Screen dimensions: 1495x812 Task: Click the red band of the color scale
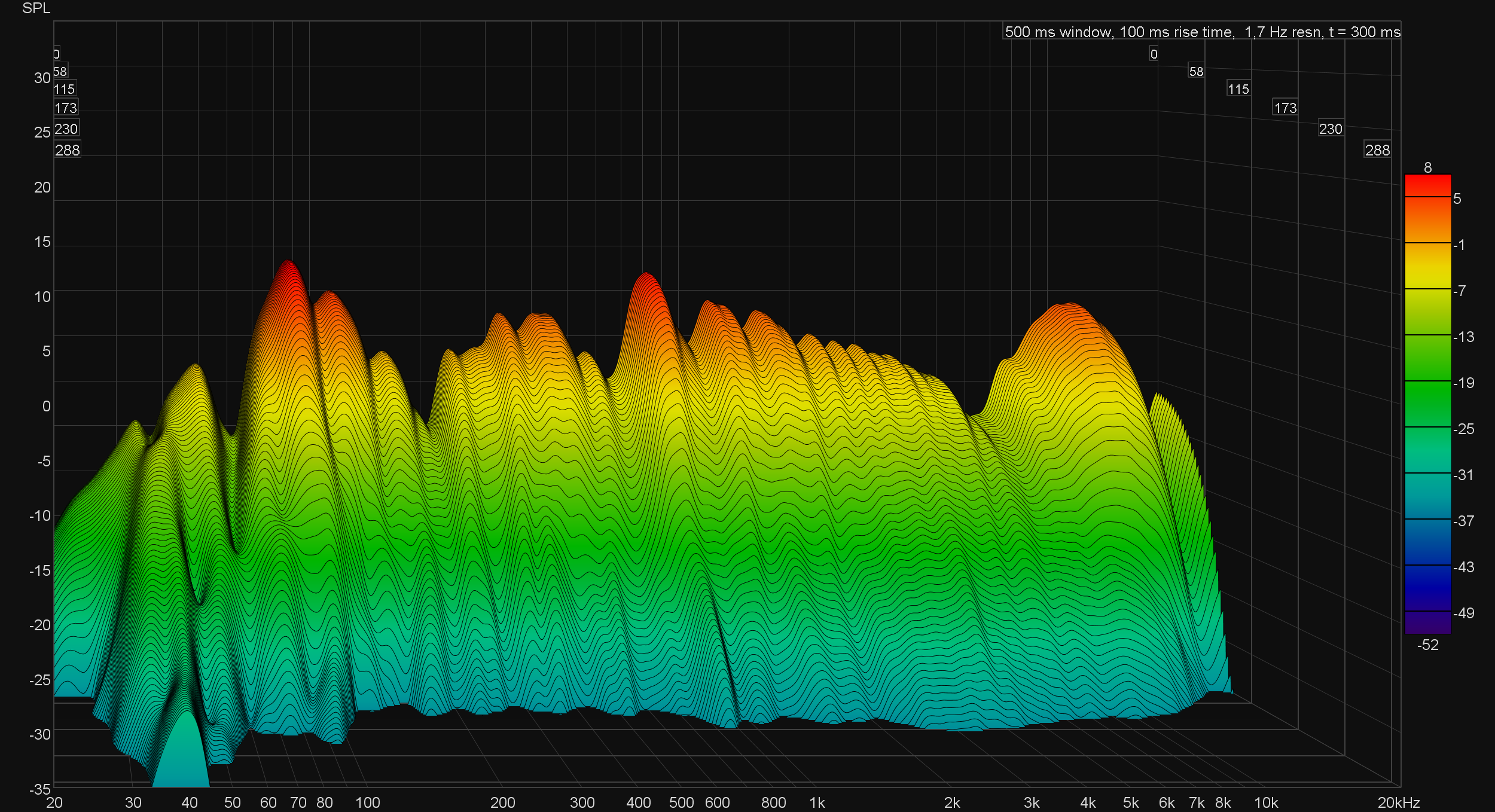(x=1427, y=185)
